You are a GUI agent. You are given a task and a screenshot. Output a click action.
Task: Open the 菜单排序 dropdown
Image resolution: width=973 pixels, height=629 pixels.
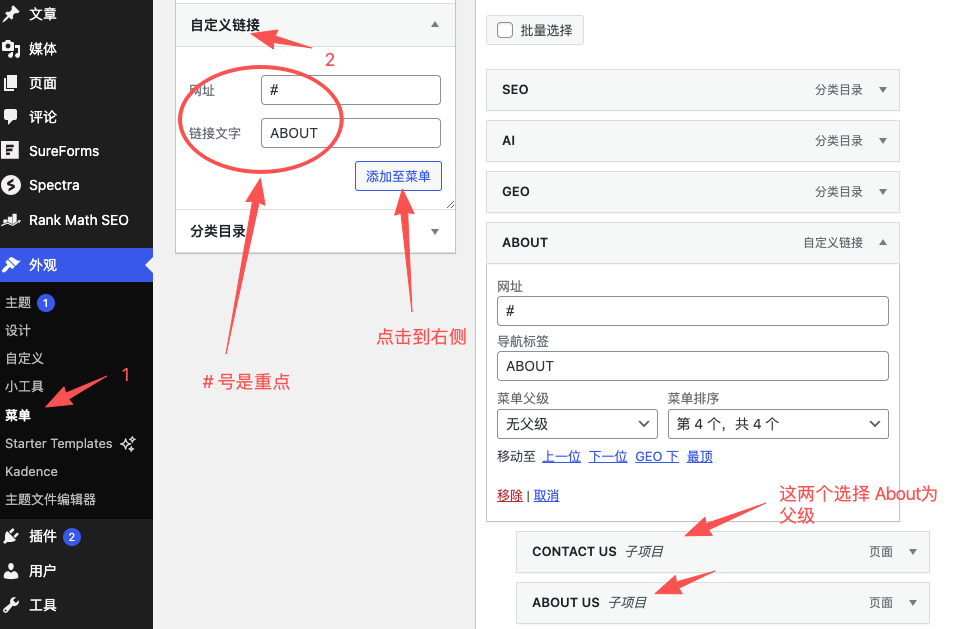click(777, 424)
